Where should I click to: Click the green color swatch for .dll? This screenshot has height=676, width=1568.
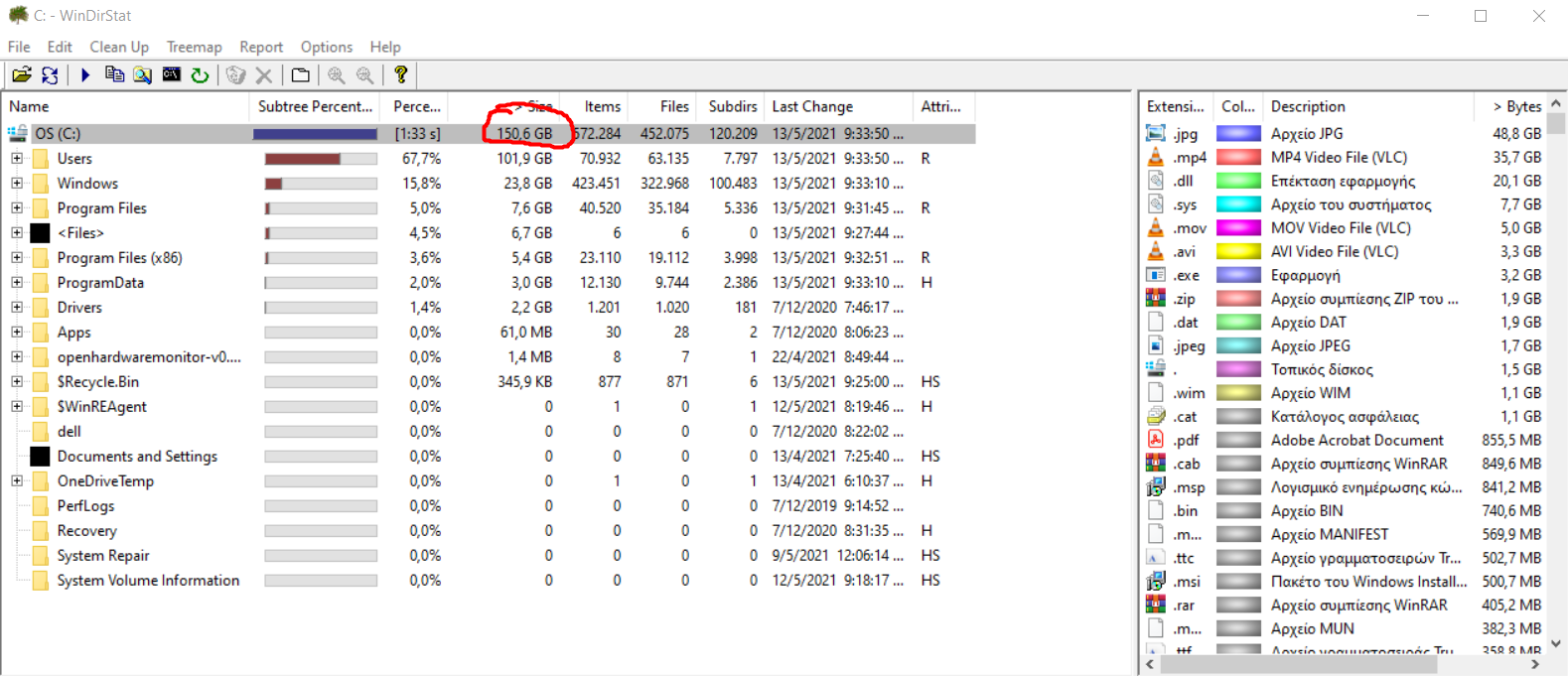(x=1238, y=181)
